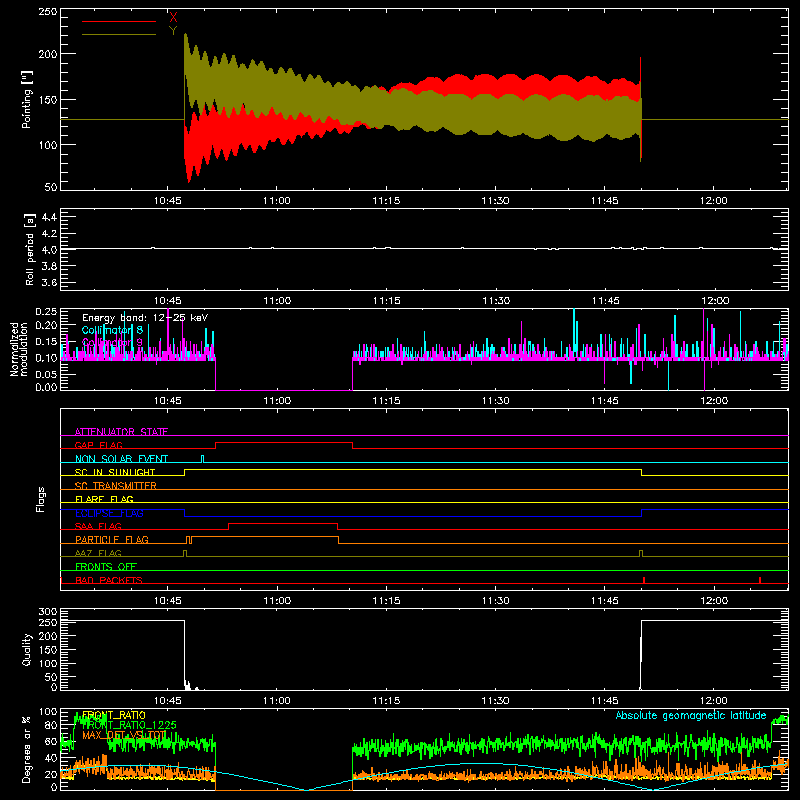
Task: Select the SC_IN_SUNLIGHT label
Action: (x=115, y=472)
